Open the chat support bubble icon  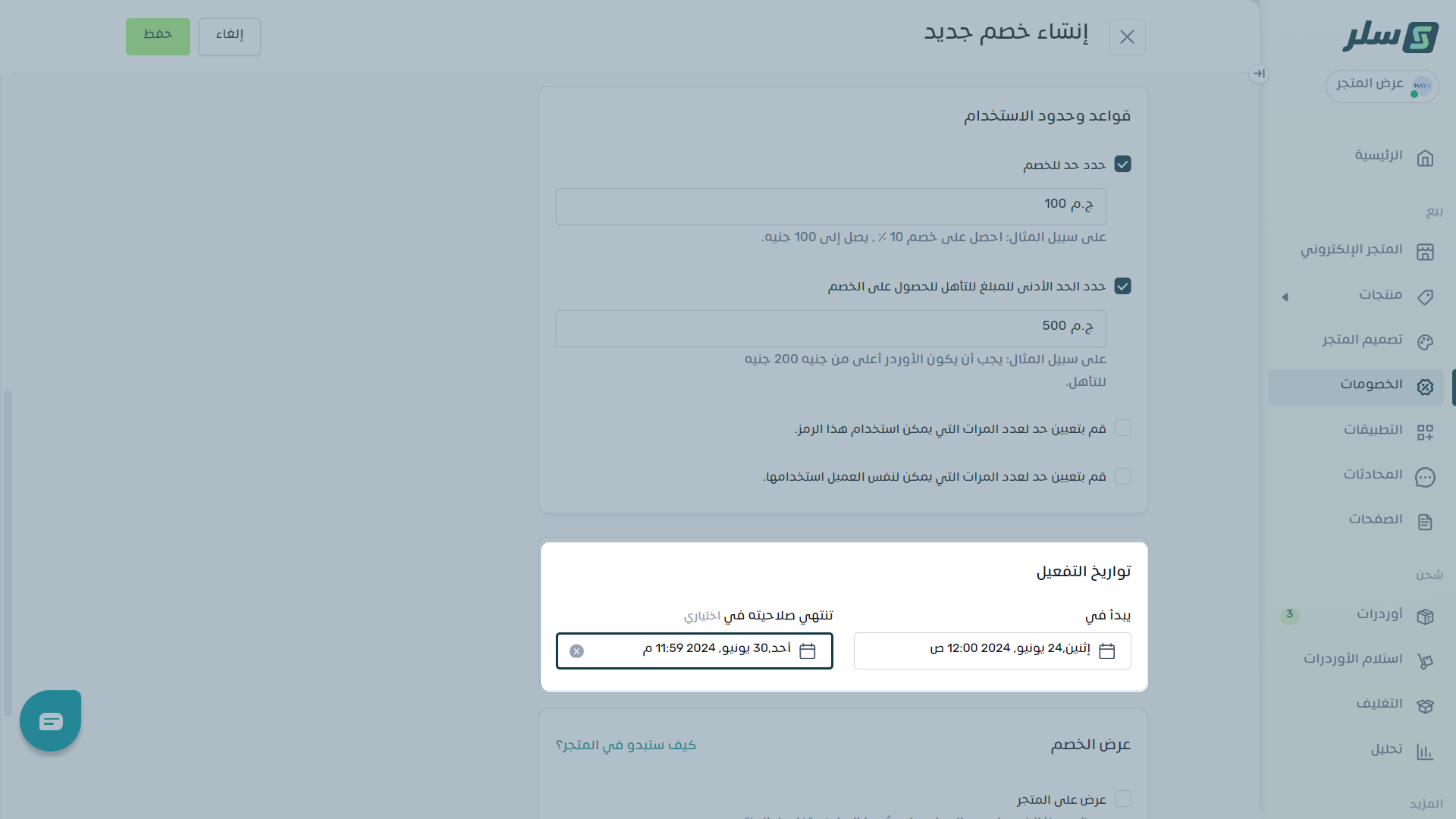[x=50, y=721]
